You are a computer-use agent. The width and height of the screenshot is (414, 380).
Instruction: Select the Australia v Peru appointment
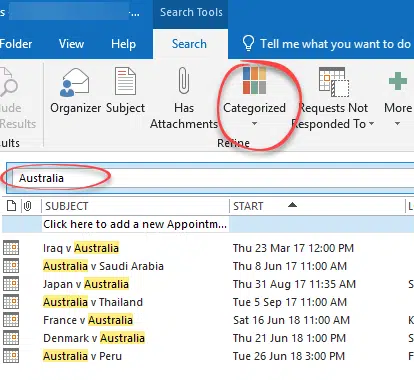(x=82, y=356)
